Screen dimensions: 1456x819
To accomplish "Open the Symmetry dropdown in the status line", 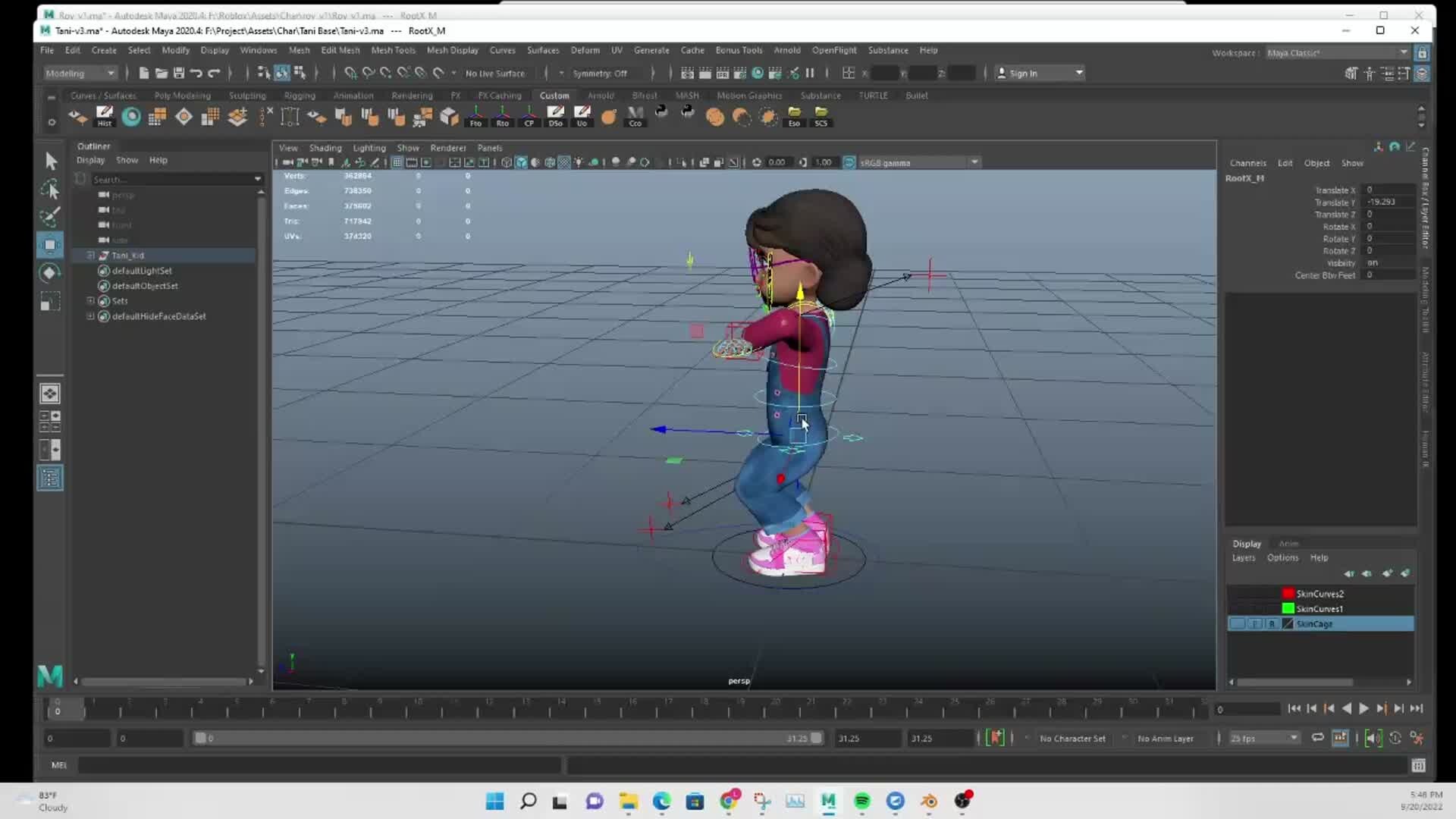I will pos(603,73).
